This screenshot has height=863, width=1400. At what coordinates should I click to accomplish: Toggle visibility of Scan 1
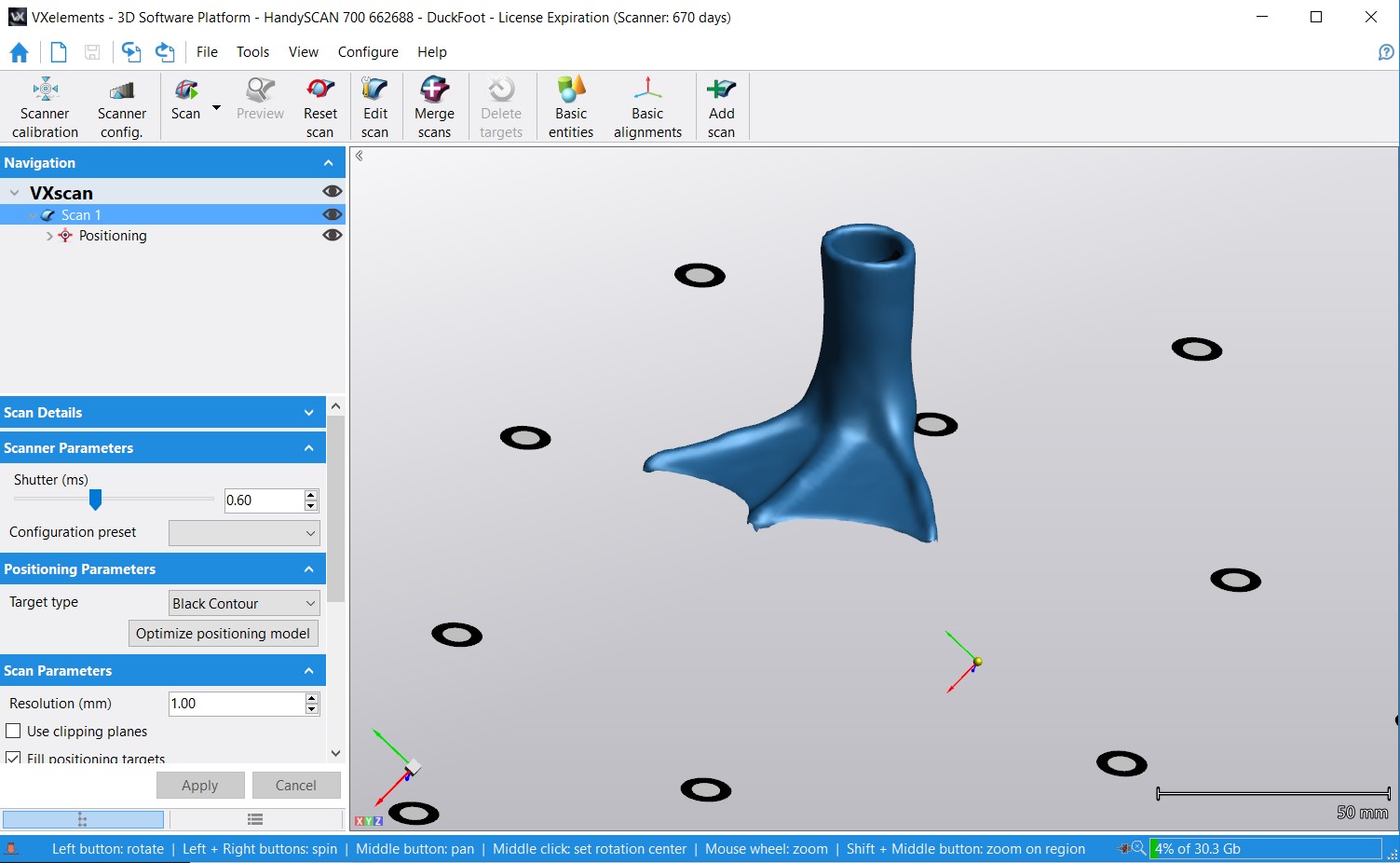[x=333, y=214]
